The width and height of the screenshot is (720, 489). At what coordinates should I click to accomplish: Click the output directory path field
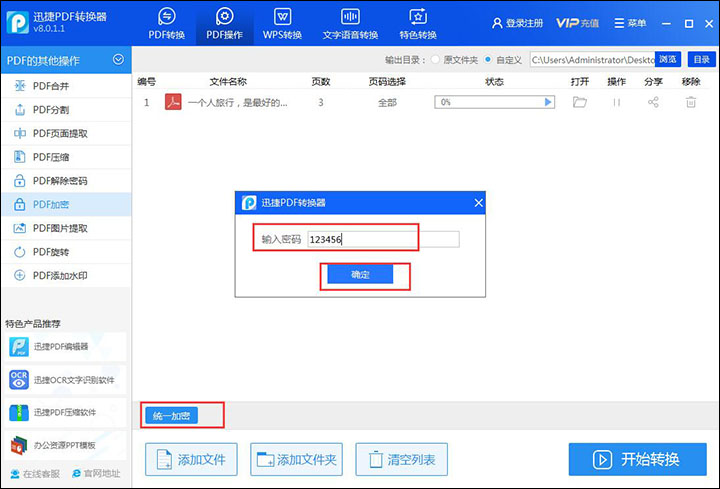point(592,60)
